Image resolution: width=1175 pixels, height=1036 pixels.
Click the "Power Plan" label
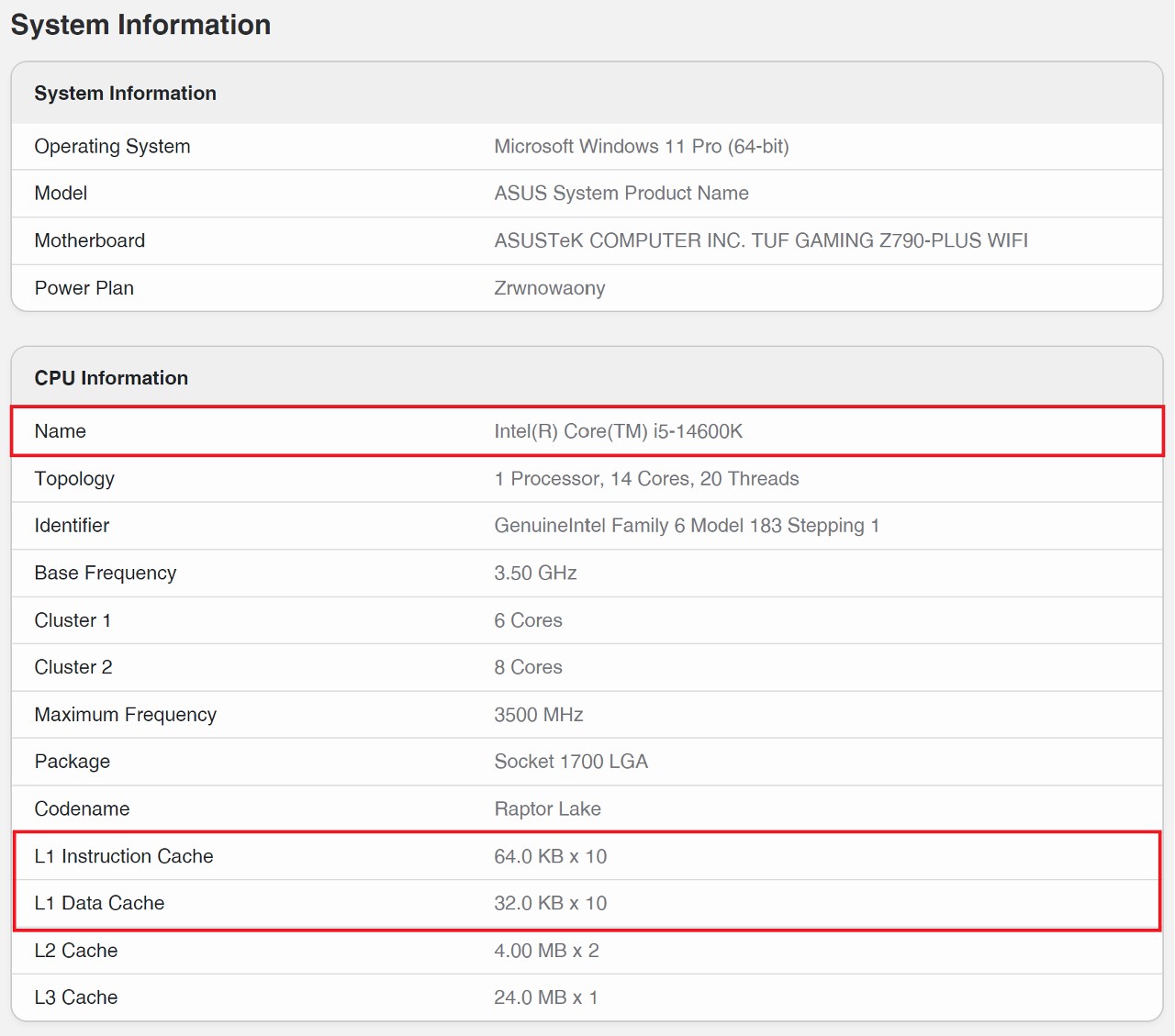click(x=84, y=288)
